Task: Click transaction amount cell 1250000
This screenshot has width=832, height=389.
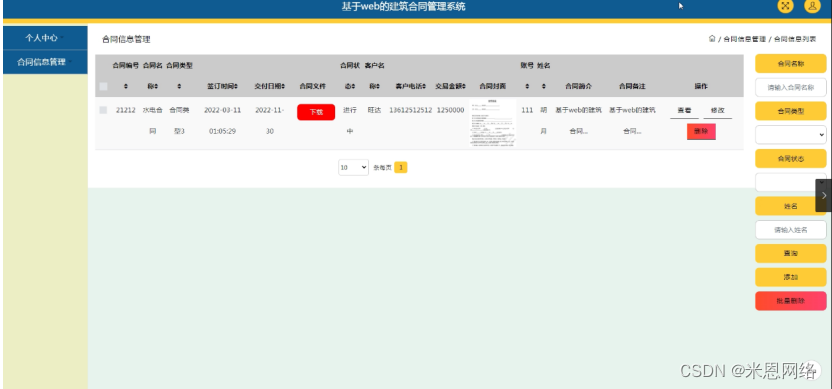Action: (x=450, y=110)
